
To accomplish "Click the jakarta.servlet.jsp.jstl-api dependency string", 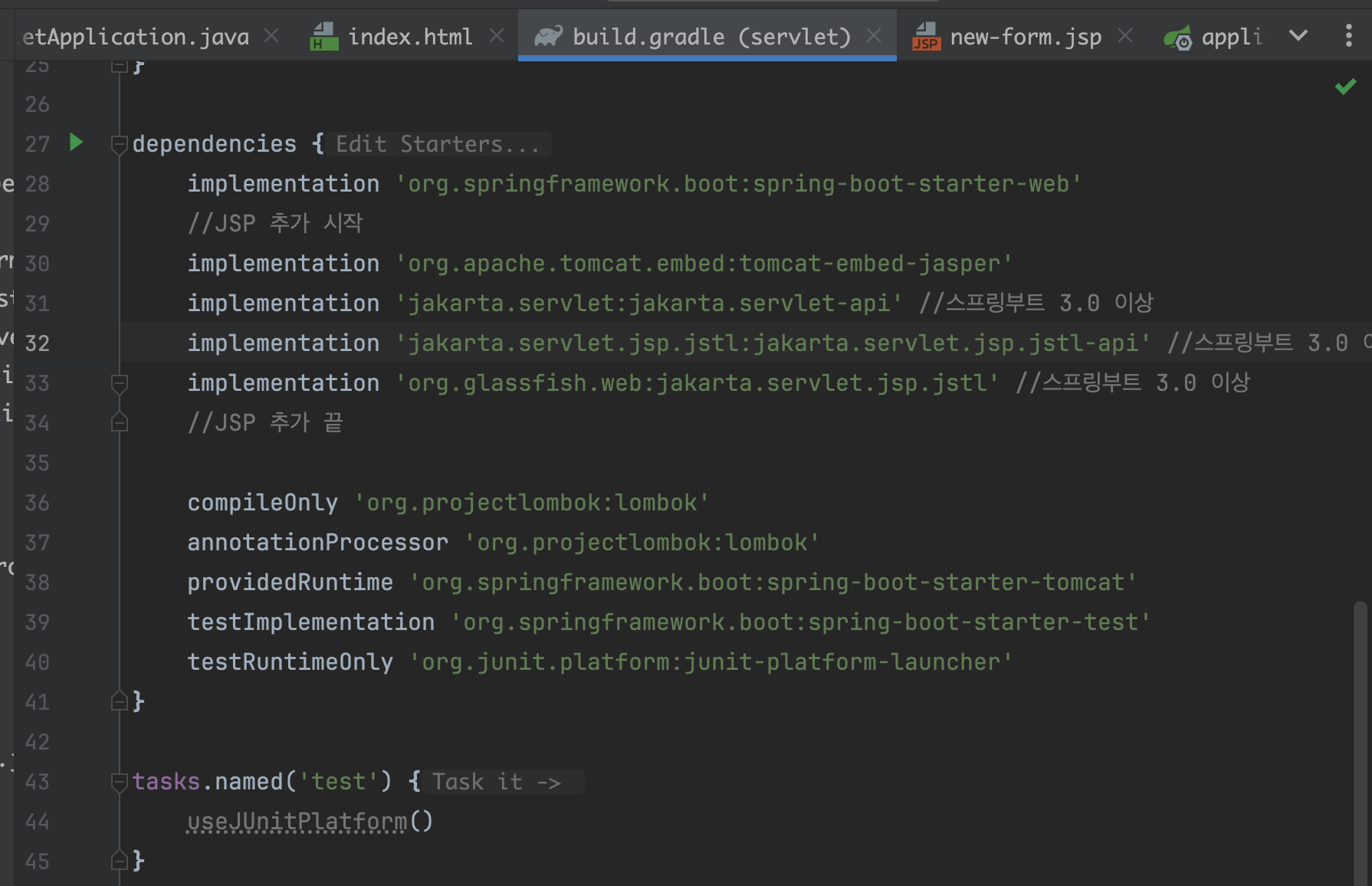I will tap(773, 343).
